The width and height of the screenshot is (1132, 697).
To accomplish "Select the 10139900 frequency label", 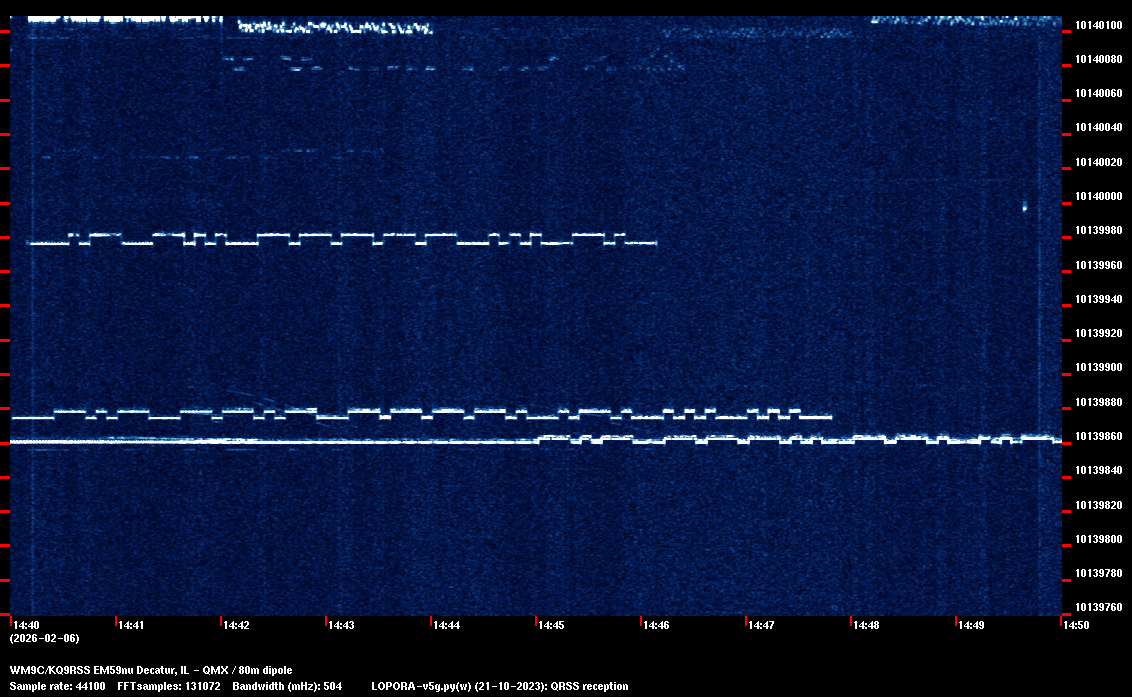I will (1098, 367).
